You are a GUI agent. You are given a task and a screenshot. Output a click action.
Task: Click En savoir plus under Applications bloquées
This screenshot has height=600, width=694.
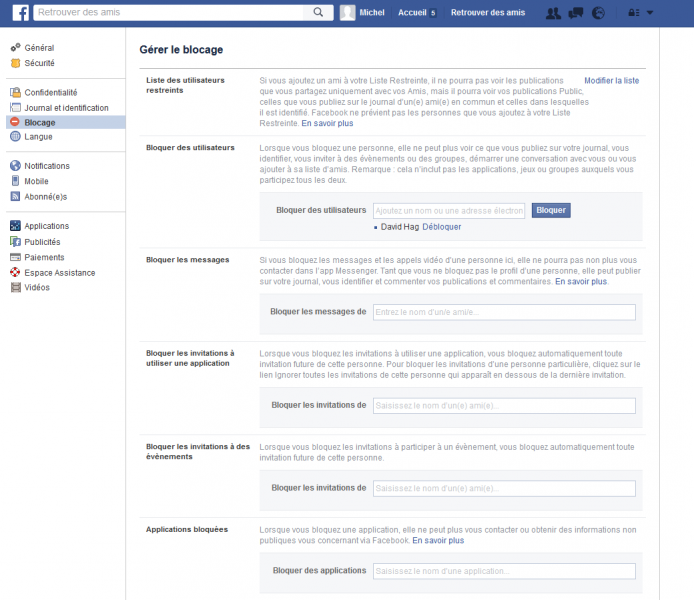pyautogui.click(x=438, y=540)
